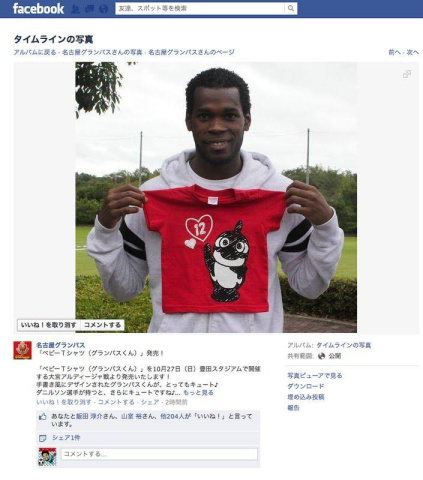Image resolution: width=423 pixels, height=480 pixels.
Task: Click the facebook logo in header
Action: (x=38, y=9)
